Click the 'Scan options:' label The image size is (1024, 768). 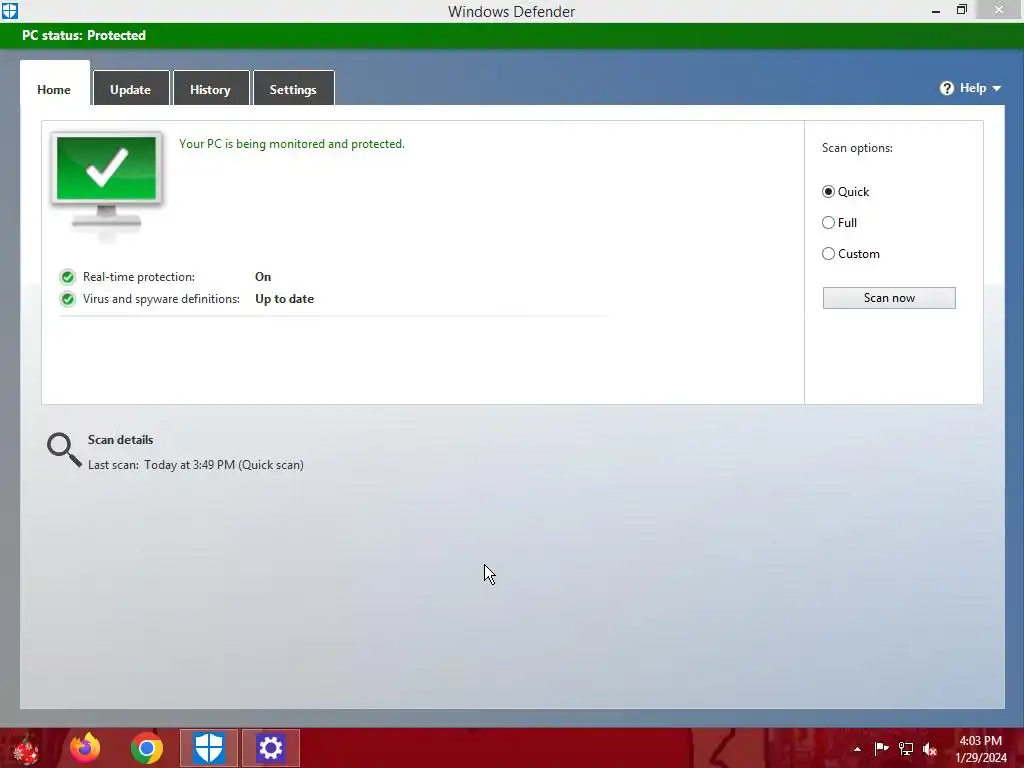click(857, 148)
